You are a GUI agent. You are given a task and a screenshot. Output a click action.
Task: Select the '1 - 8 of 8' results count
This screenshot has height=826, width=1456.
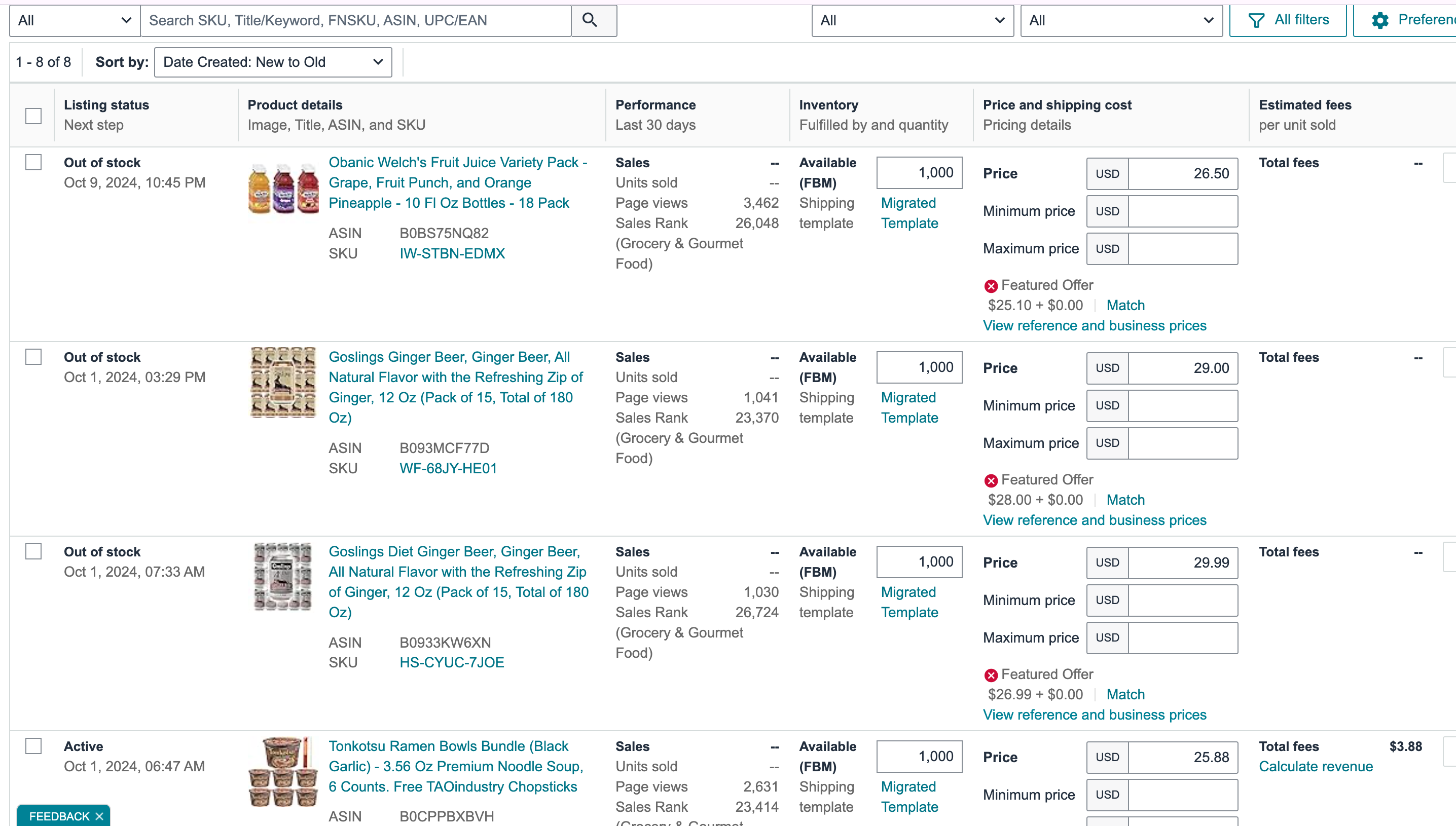point(44,62)
